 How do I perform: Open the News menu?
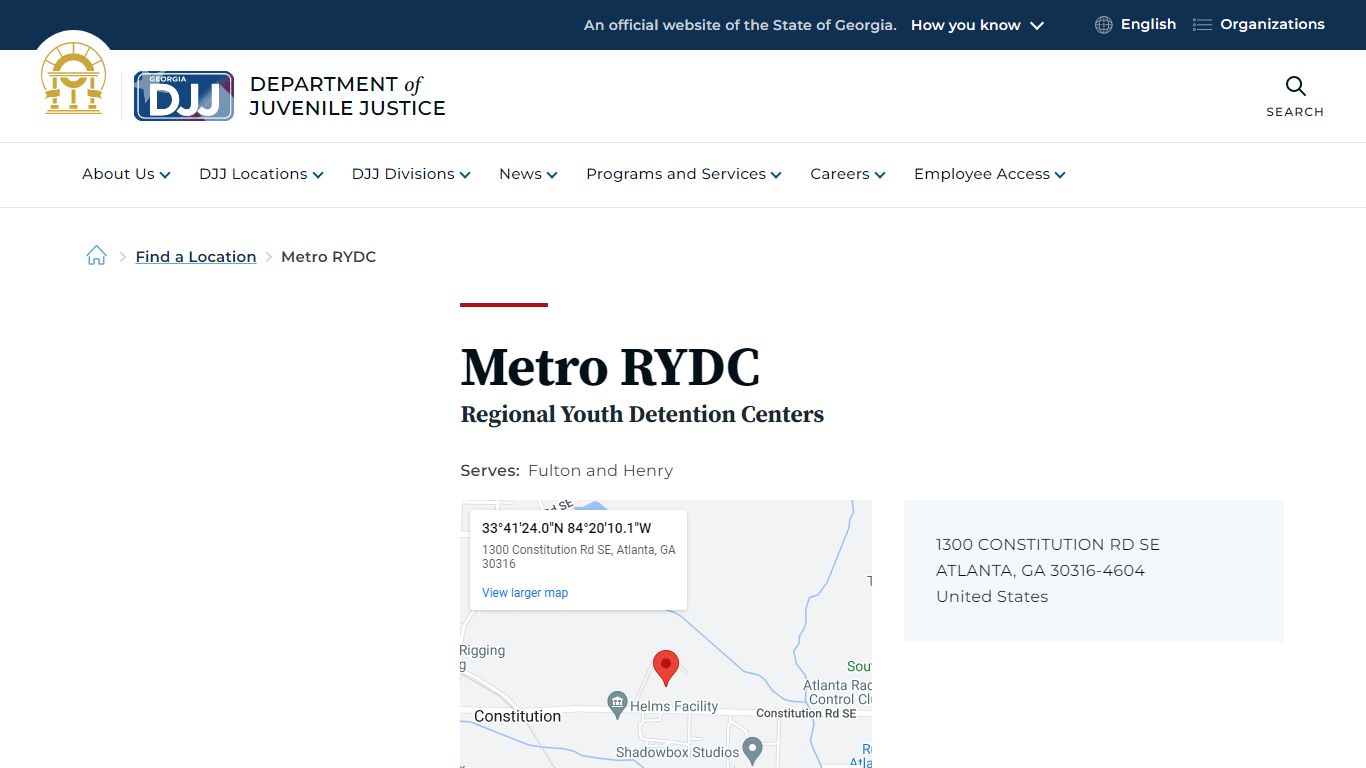[528, 174]
